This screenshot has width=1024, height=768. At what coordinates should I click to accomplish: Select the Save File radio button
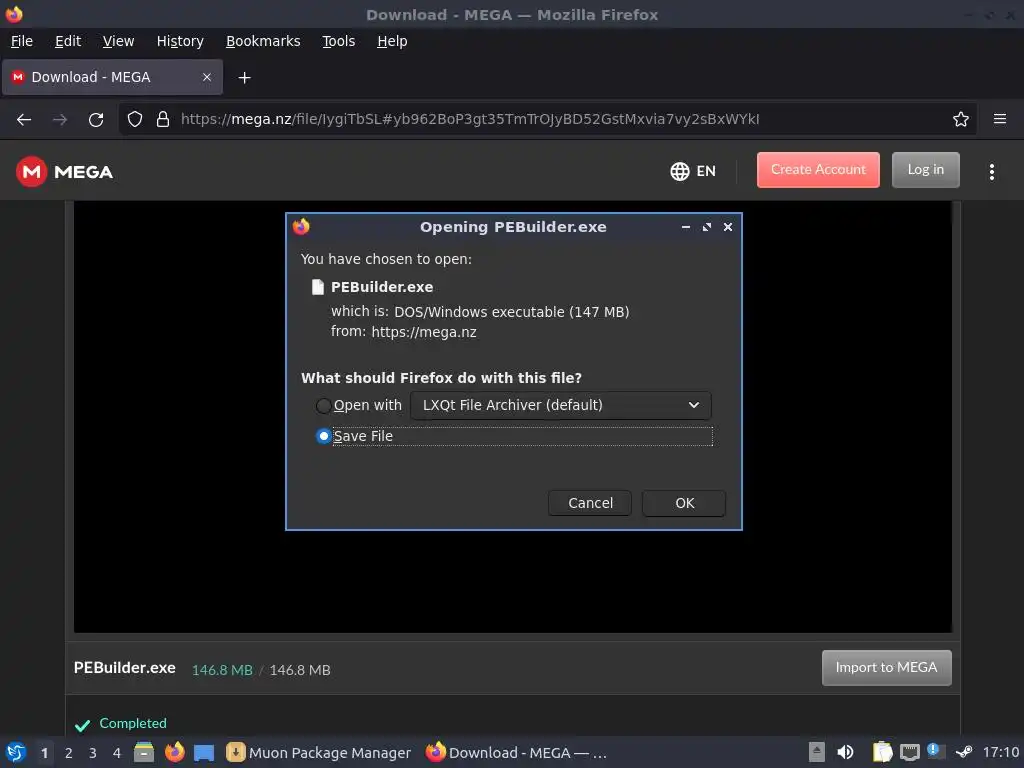tap(323, 436)
